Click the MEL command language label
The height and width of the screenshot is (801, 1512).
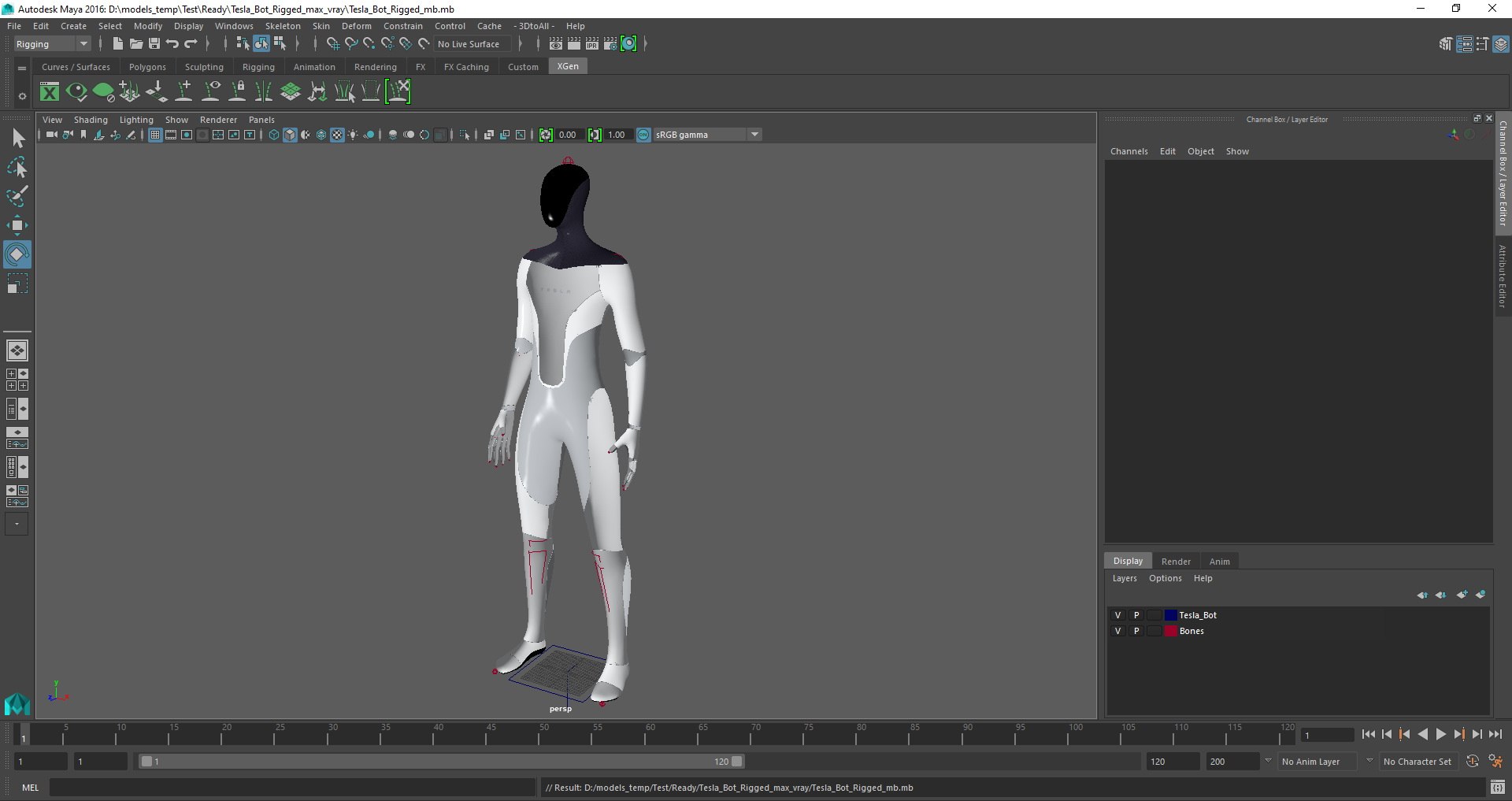pyautogui.click(x=30, y=787)
